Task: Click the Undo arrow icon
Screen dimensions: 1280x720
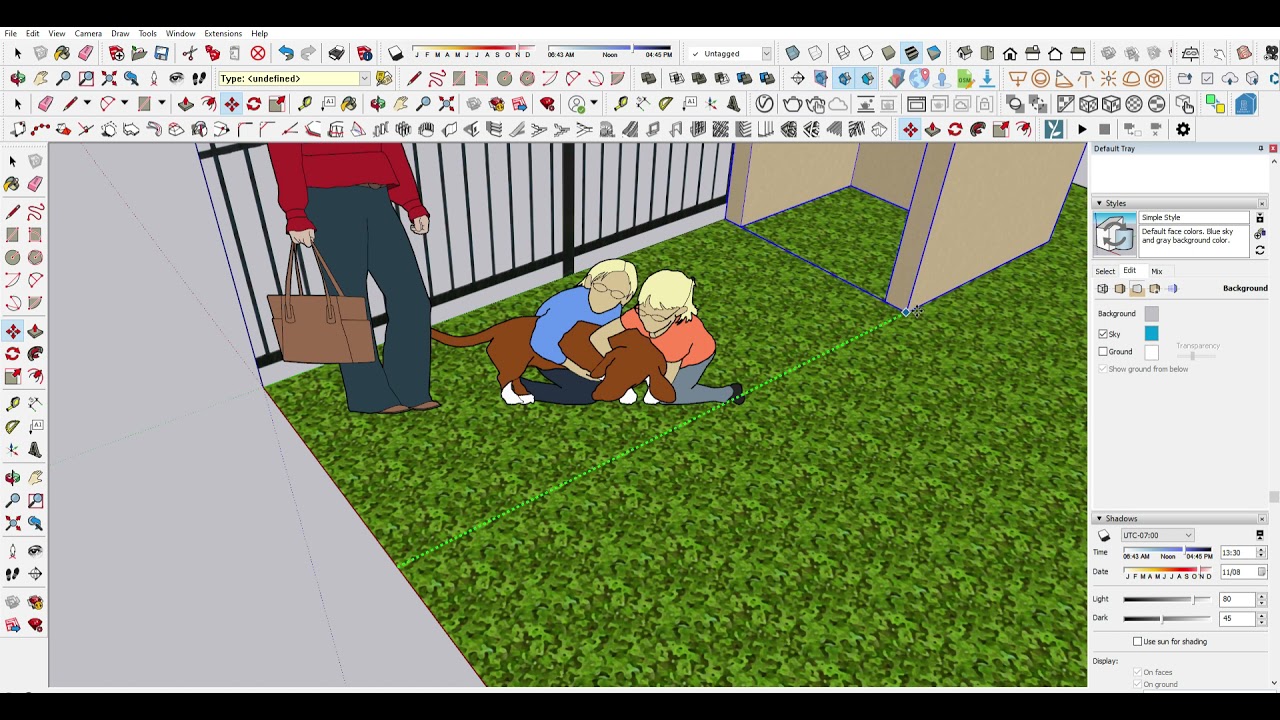Action: pos(286,53)
